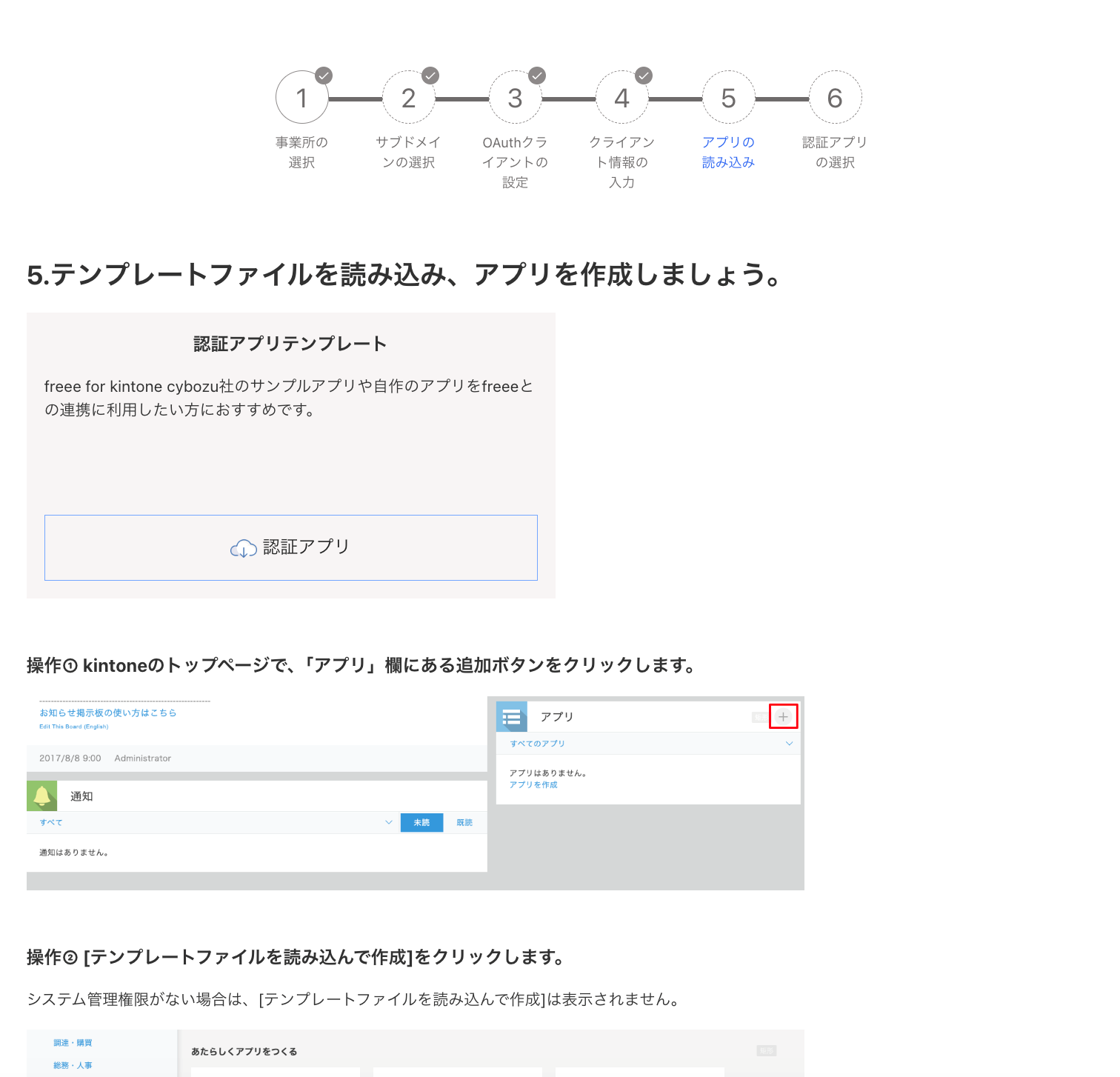Click the 認証アプリテンプレート heading

pos(290,344)
